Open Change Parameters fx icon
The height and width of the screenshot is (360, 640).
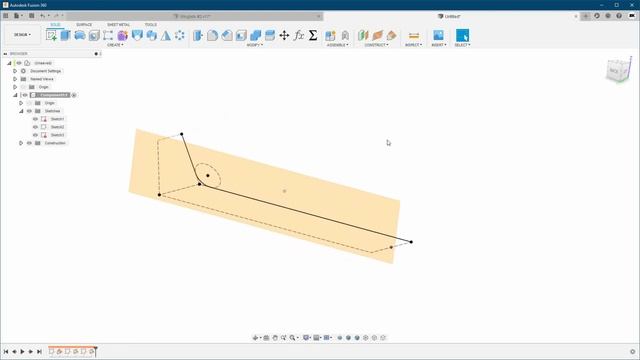(x=299, y=35)
